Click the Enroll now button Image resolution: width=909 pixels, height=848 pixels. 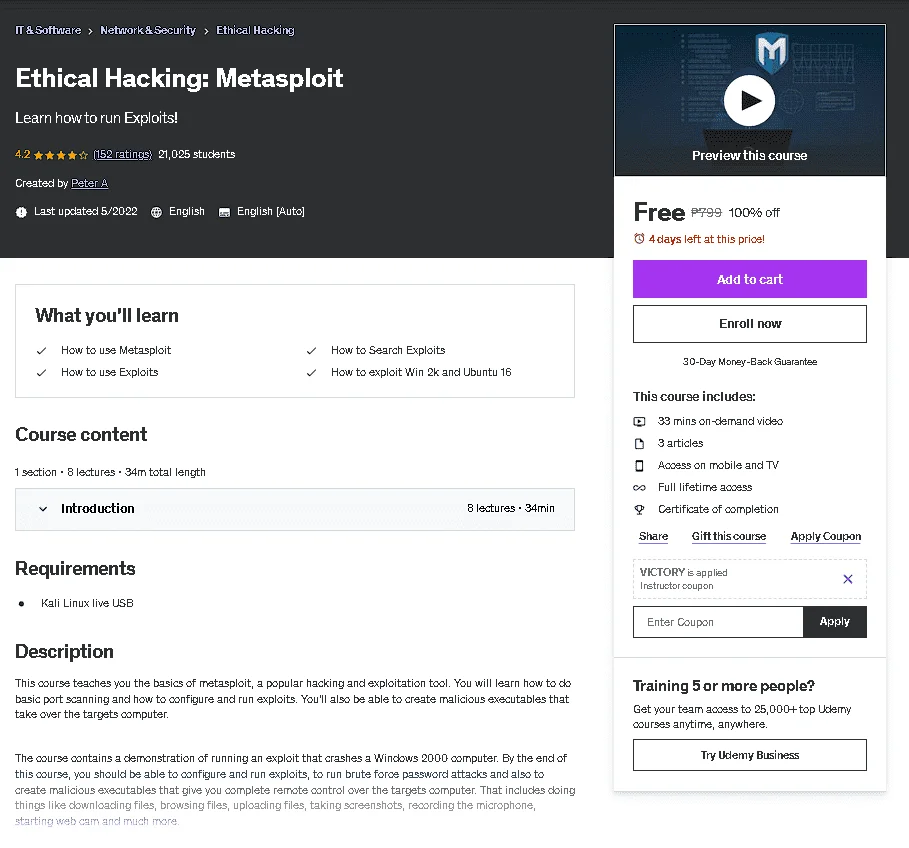[750, 324]
